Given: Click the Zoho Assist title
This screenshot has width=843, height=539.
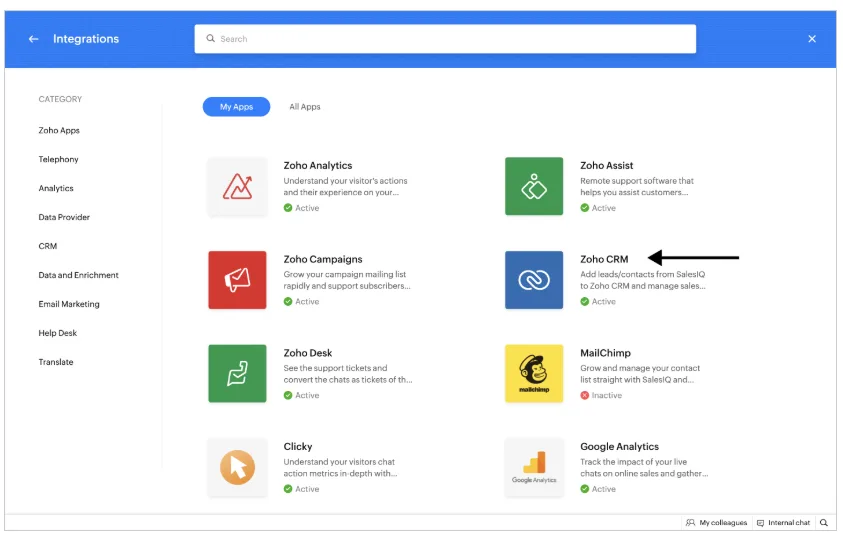Looking at the screenshot, I should [606, 166].
